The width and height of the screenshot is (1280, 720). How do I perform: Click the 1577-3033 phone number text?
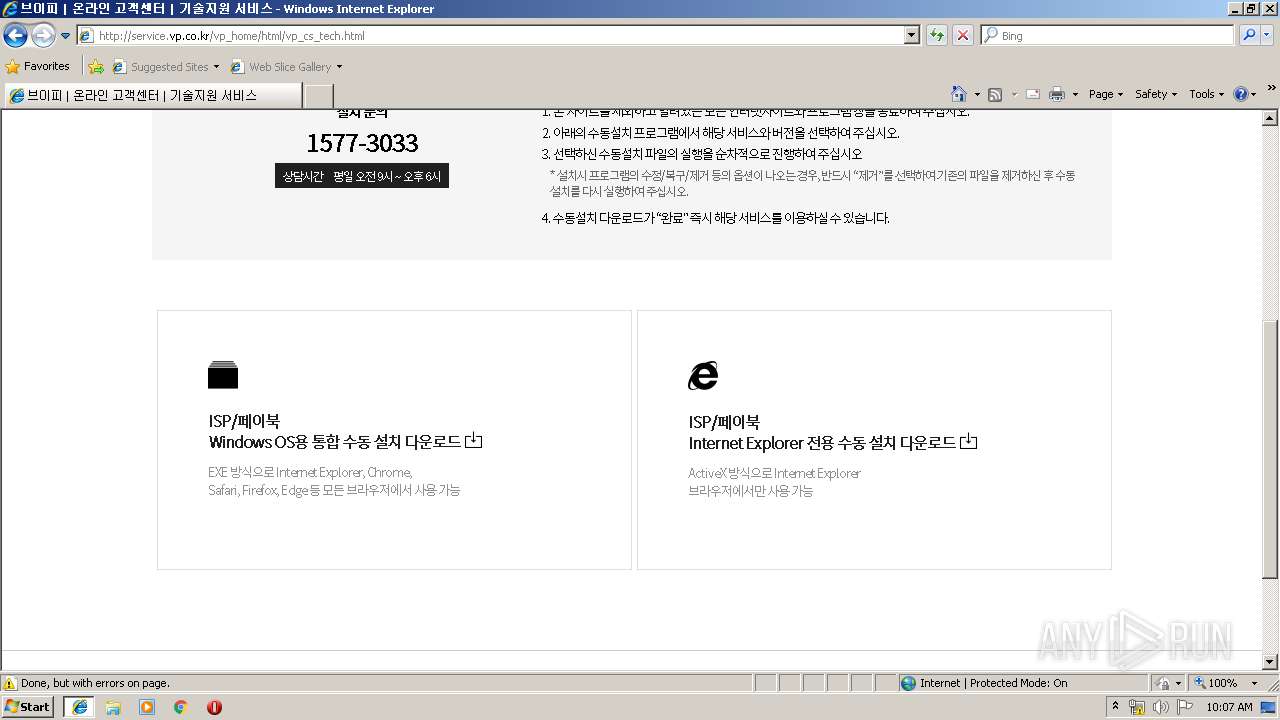(x=362, y=143)
